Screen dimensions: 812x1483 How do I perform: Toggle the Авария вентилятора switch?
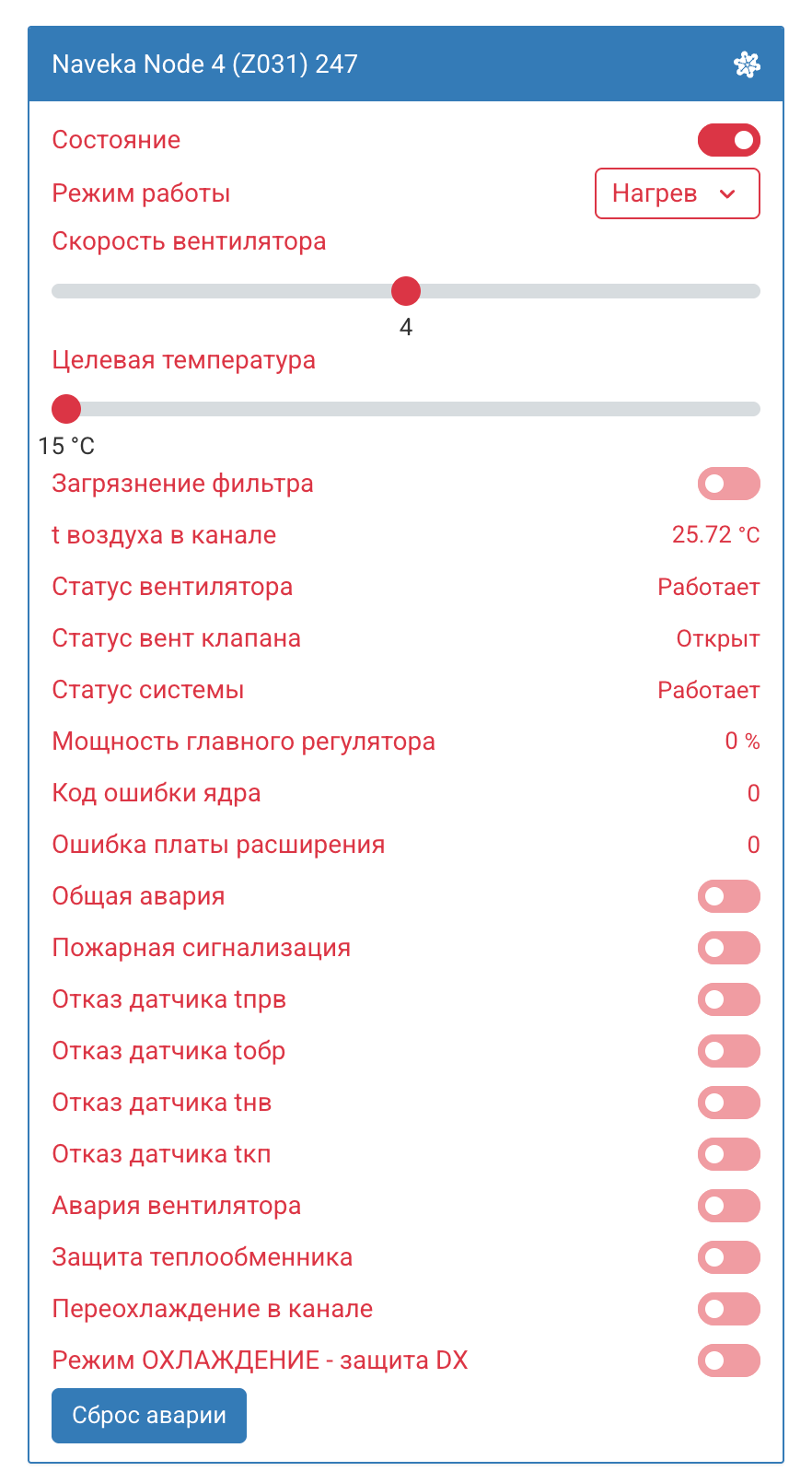[x=729, y=1206]
